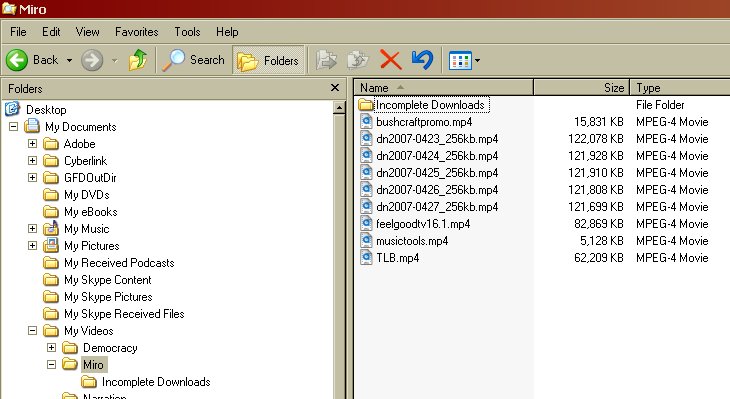Select TLB.mp4 file icon
The height and width of the screenshot is (399, 730).
click(x=366, y=257)
